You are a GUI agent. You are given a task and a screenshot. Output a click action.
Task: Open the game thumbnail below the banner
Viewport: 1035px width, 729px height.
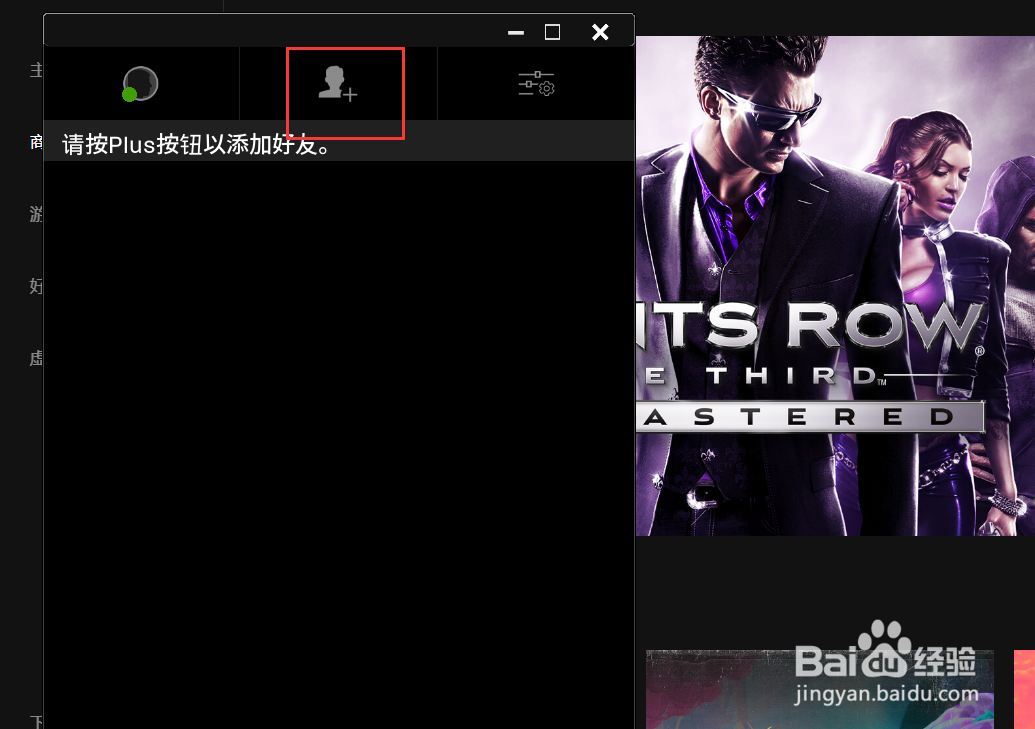pos(820,689)
